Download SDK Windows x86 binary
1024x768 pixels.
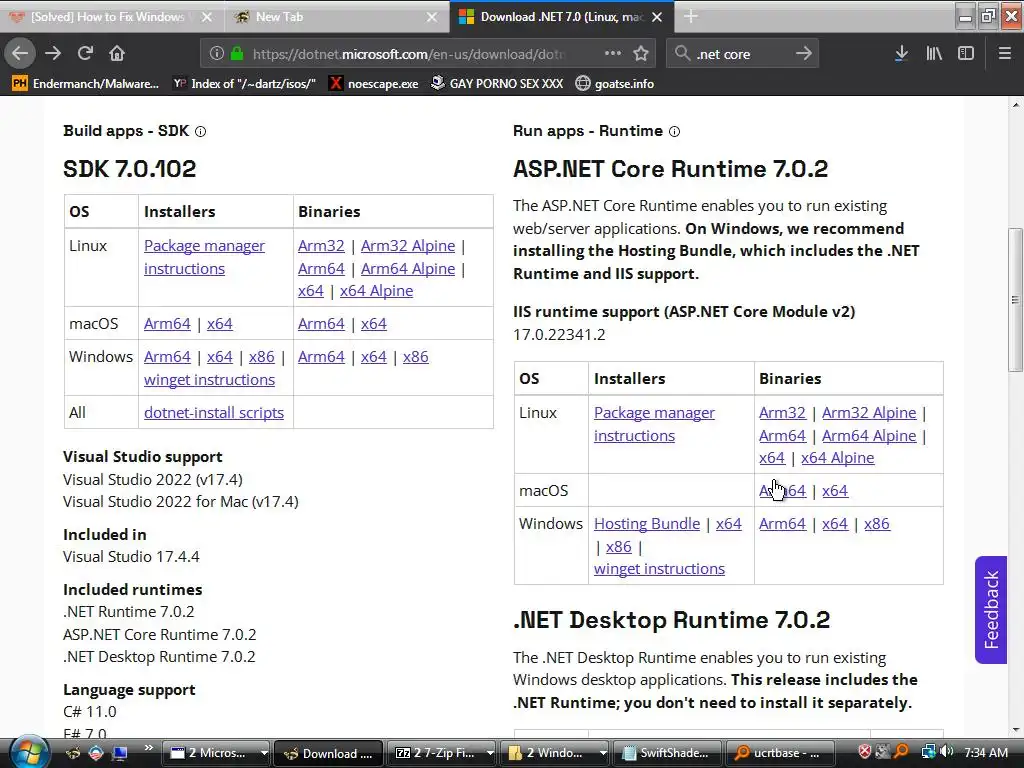(415, 357)
